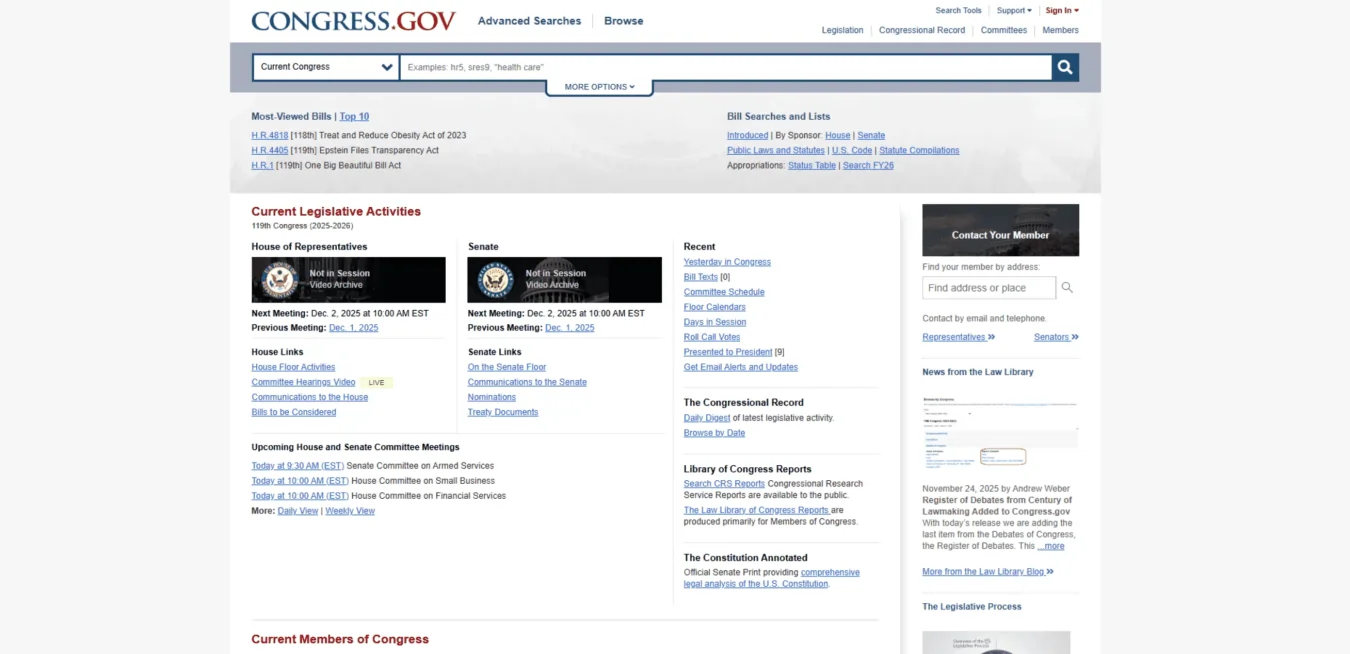Viewport: 1350px width, 654px height.
Task: Open the Law Library news thumbnail image
Action: click(x=1000, y=433)
